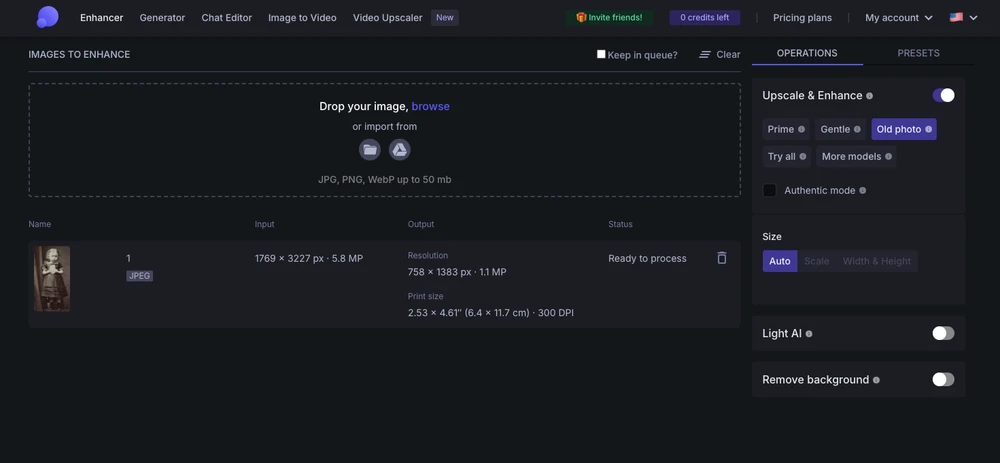Open Image to Video page
Viewport: 1000px width, 463px height.
(302, 18)
